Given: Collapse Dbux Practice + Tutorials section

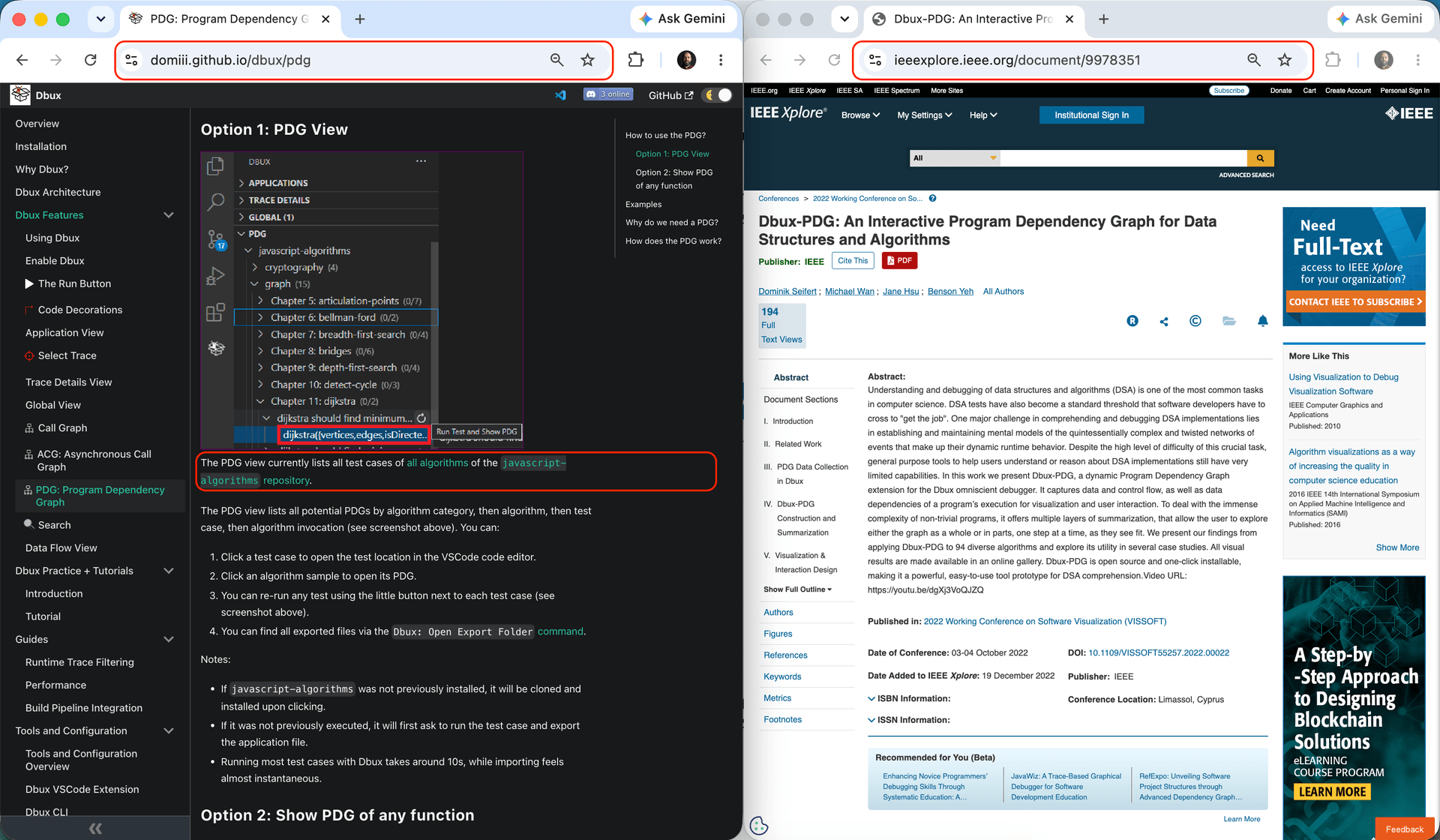Looking at the screenshot, I should tap(169, 571).
